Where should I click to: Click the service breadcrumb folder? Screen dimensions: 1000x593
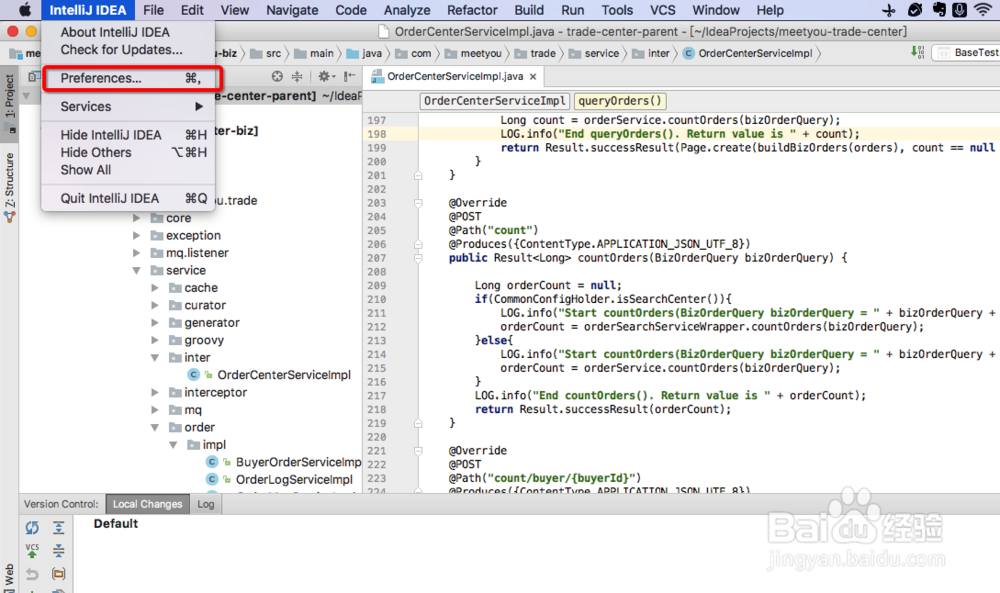pos(594,54)
